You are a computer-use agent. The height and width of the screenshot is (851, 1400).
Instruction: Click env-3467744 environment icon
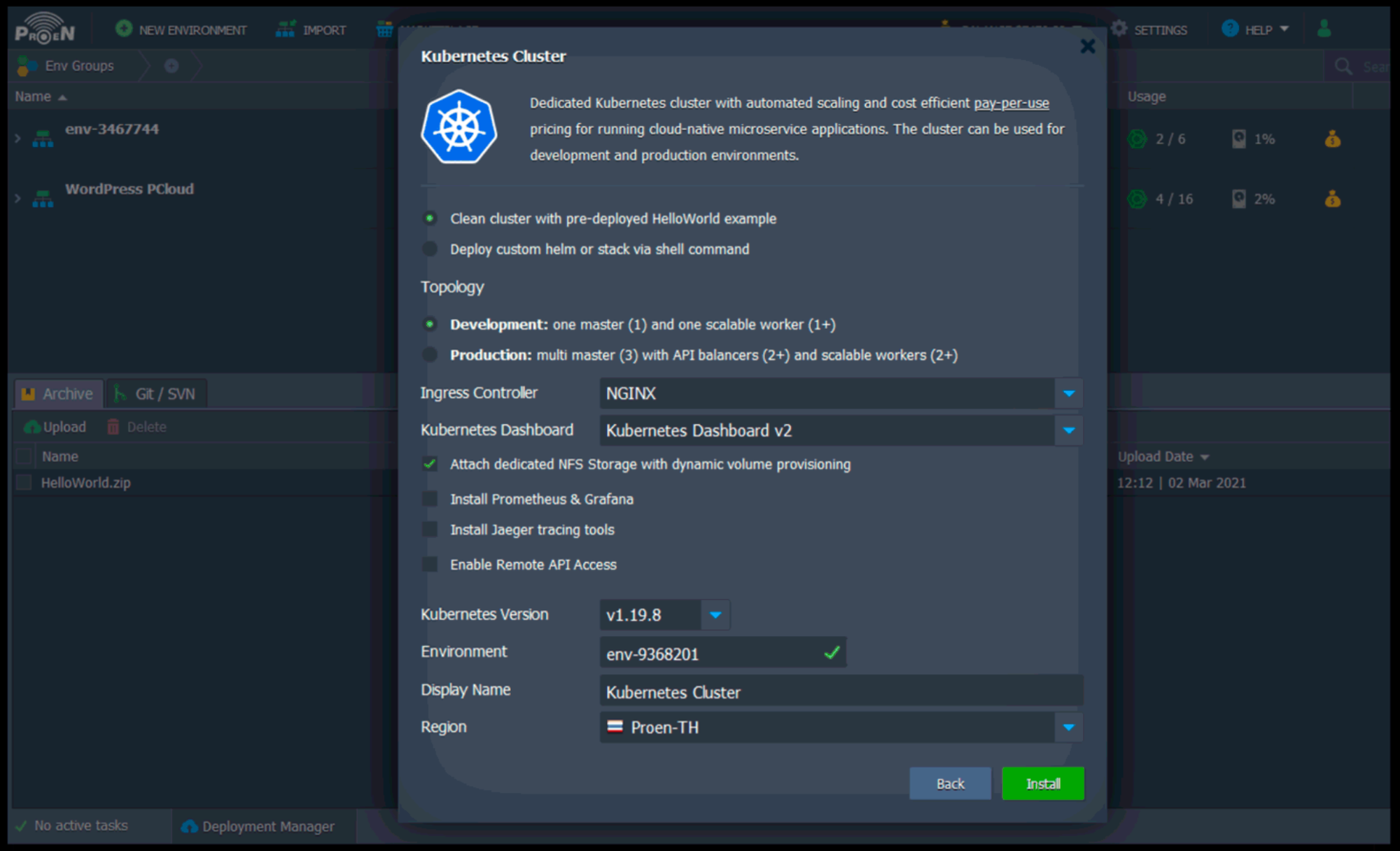[43, 139]
